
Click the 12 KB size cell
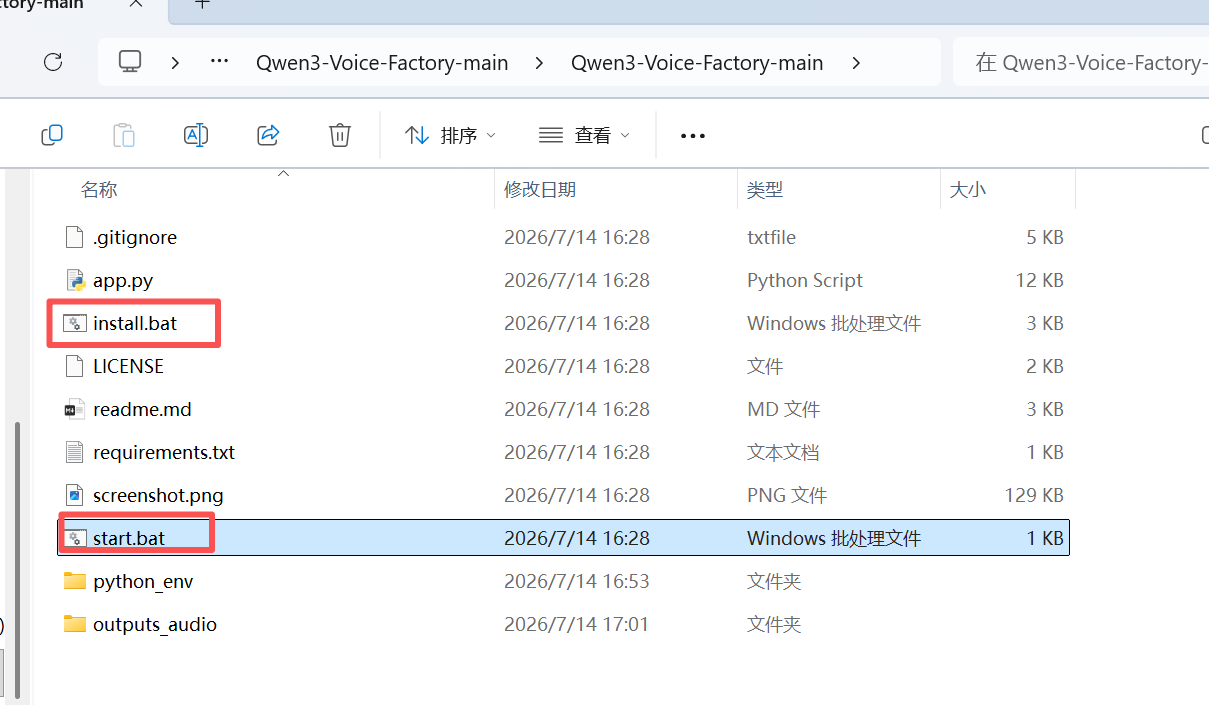(x=1039, y=280)
